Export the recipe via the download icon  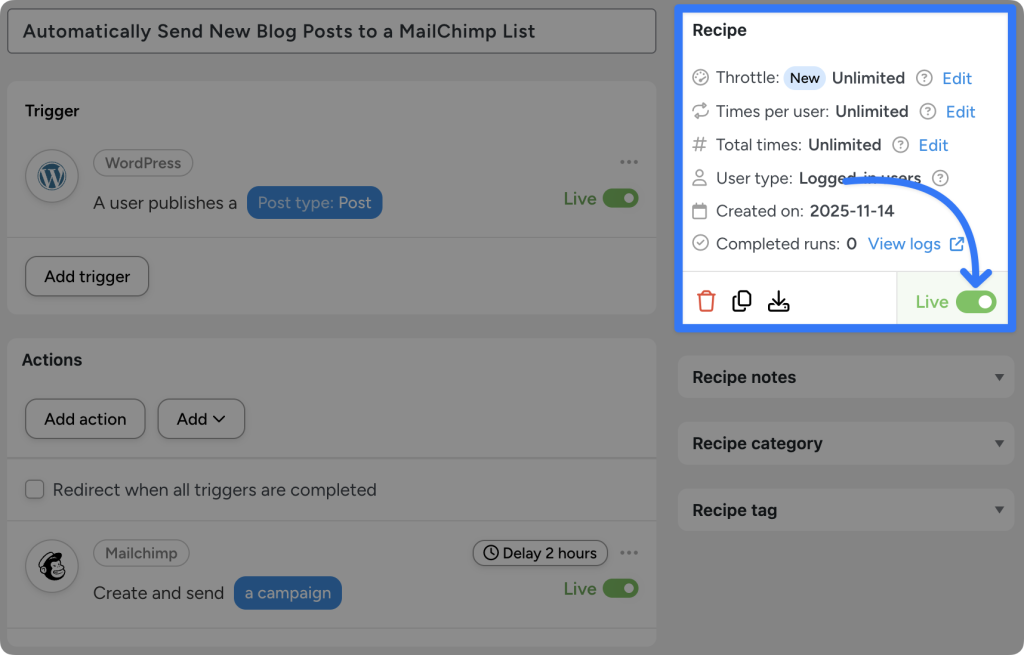778,300
